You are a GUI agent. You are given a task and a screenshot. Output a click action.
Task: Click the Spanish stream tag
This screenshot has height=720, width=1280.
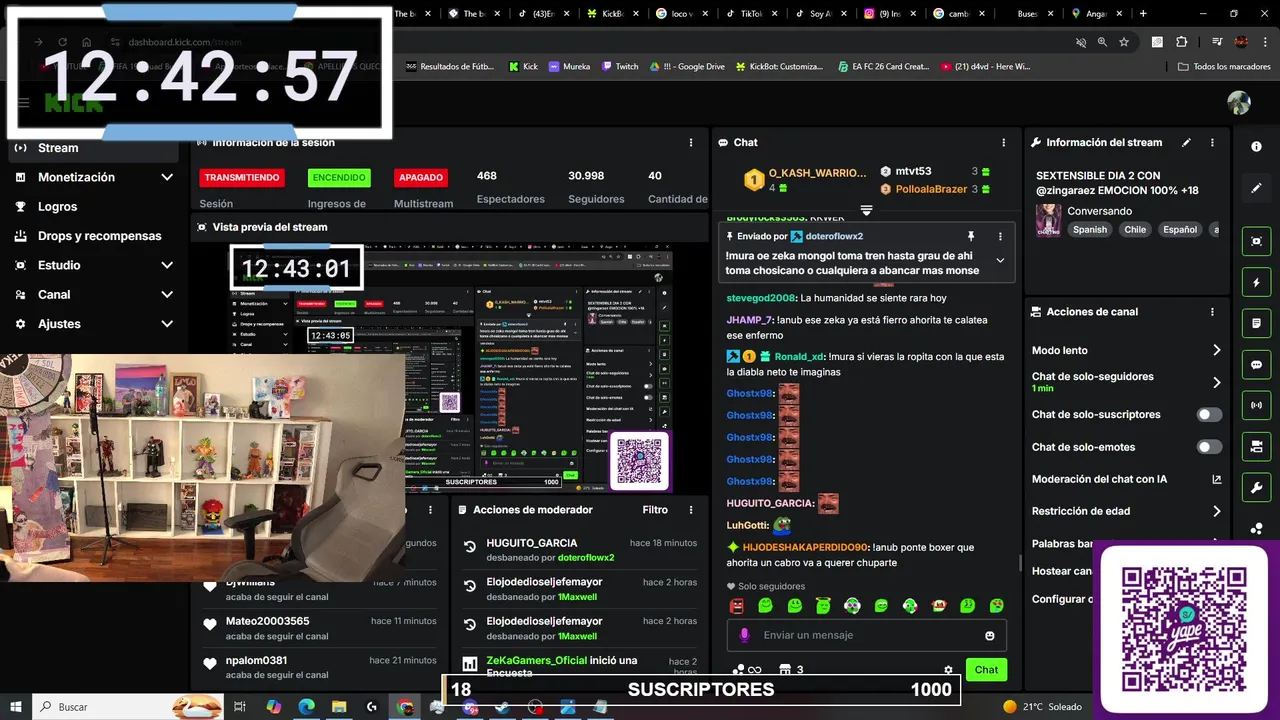[1090, 229]
